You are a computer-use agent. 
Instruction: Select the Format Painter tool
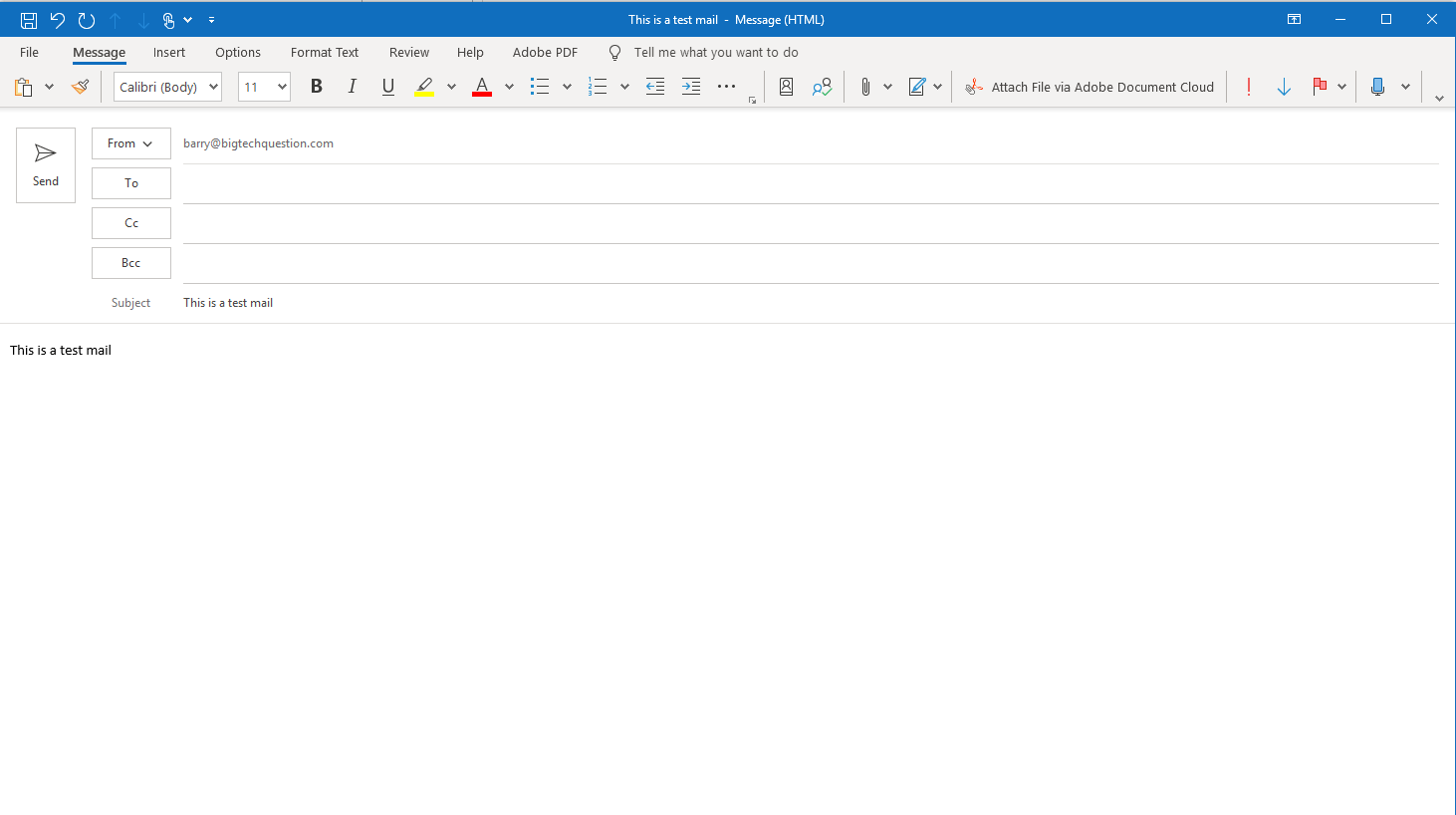80,87
